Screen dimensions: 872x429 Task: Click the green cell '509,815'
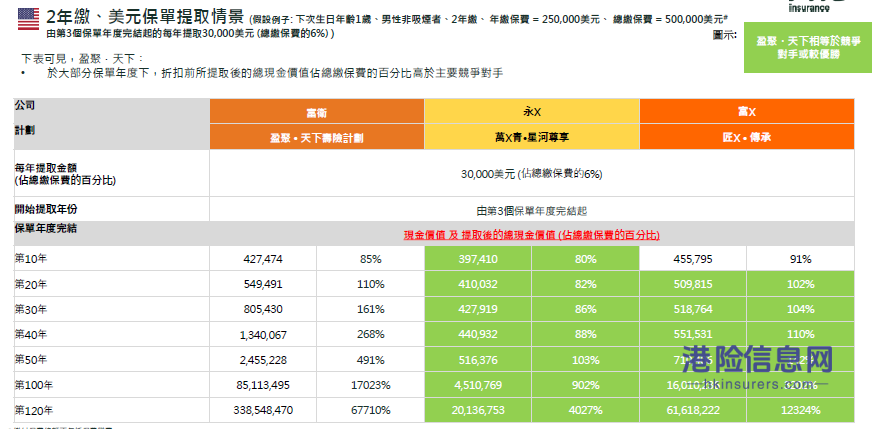(693, 284)
